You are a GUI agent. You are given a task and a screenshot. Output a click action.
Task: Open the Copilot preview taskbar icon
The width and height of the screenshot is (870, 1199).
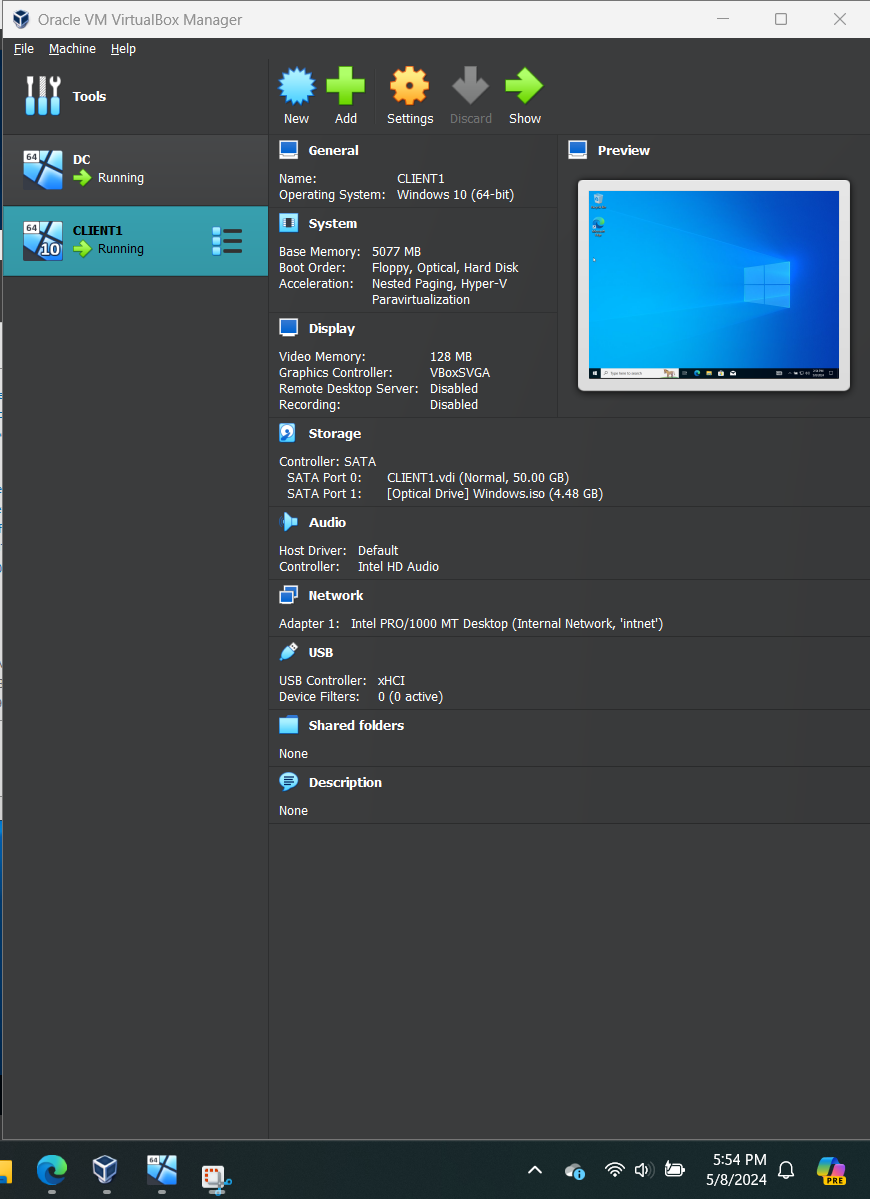pos(831,1171)
